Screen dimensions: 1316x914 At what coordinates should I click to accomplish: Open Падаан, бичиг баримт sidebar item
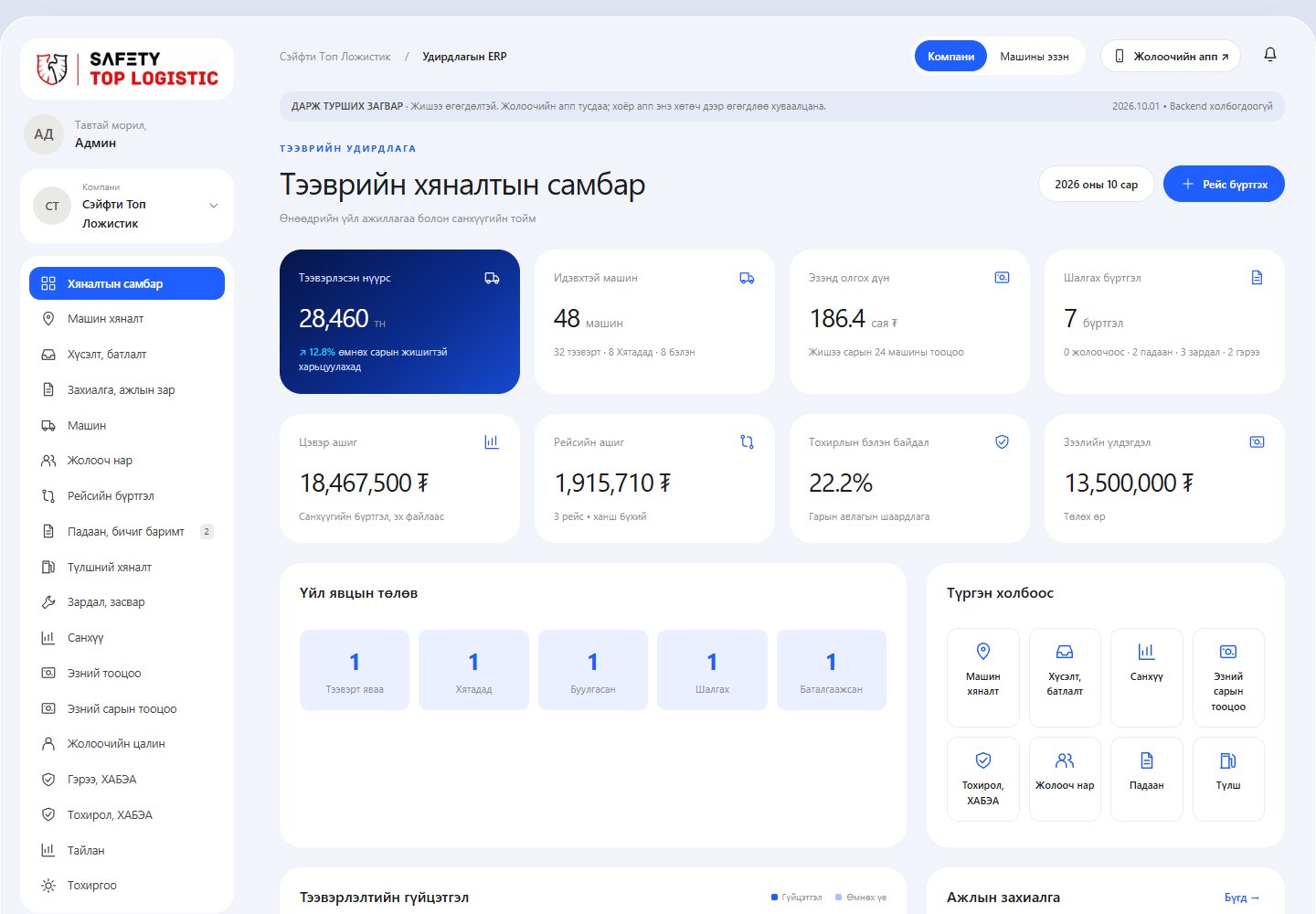127,532
